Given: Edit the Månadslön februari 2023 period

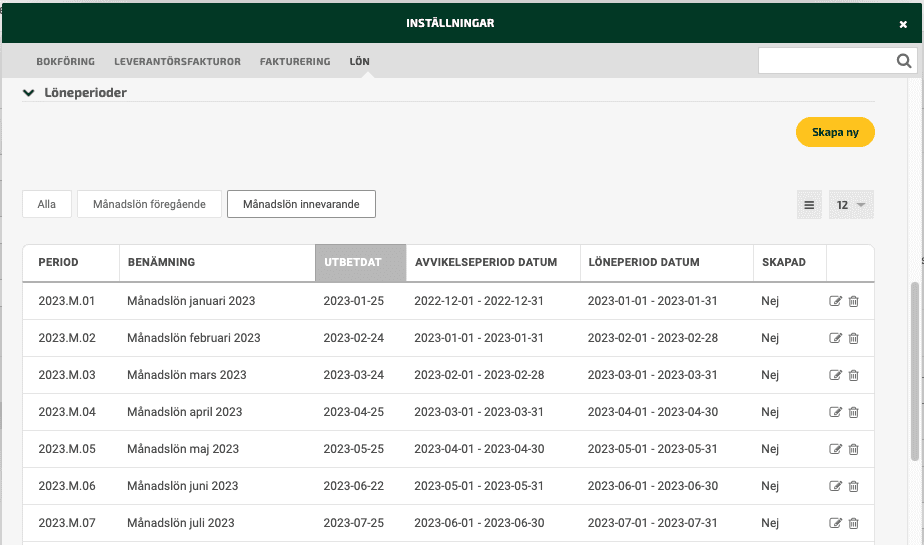Looking at the screenshot, I should (835, 338).
